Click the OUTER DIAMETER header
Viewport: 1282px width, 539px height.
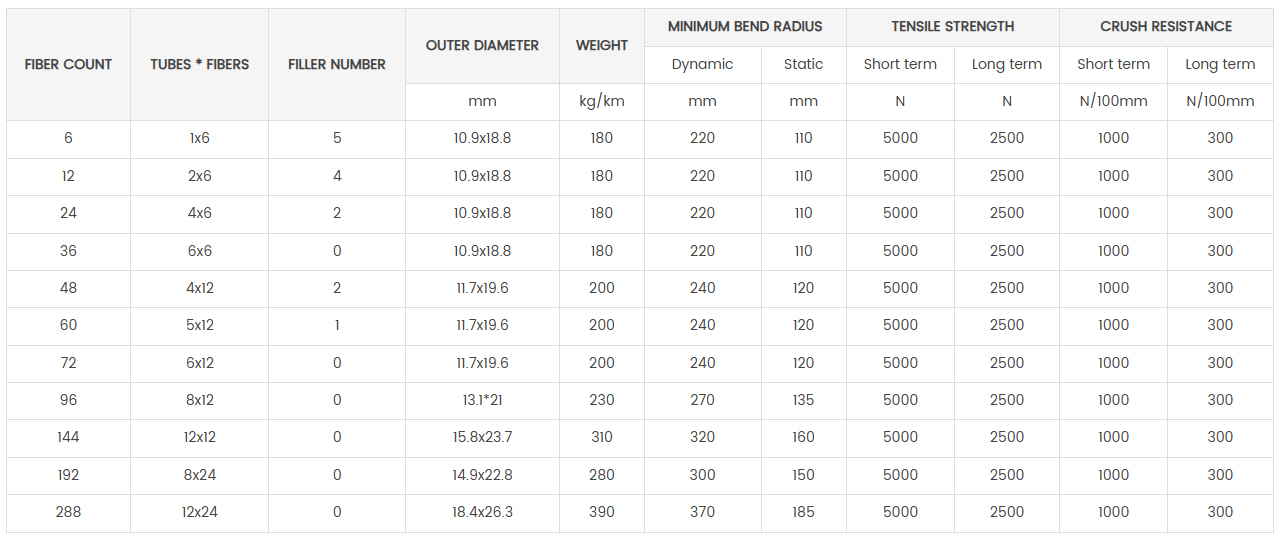click(x=482, y=46)
